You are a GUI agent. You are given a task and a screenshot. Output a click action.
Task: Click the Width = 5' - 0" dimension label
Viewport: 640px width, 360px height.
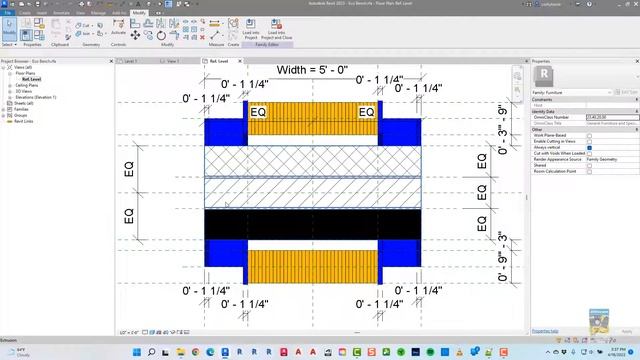312,70
